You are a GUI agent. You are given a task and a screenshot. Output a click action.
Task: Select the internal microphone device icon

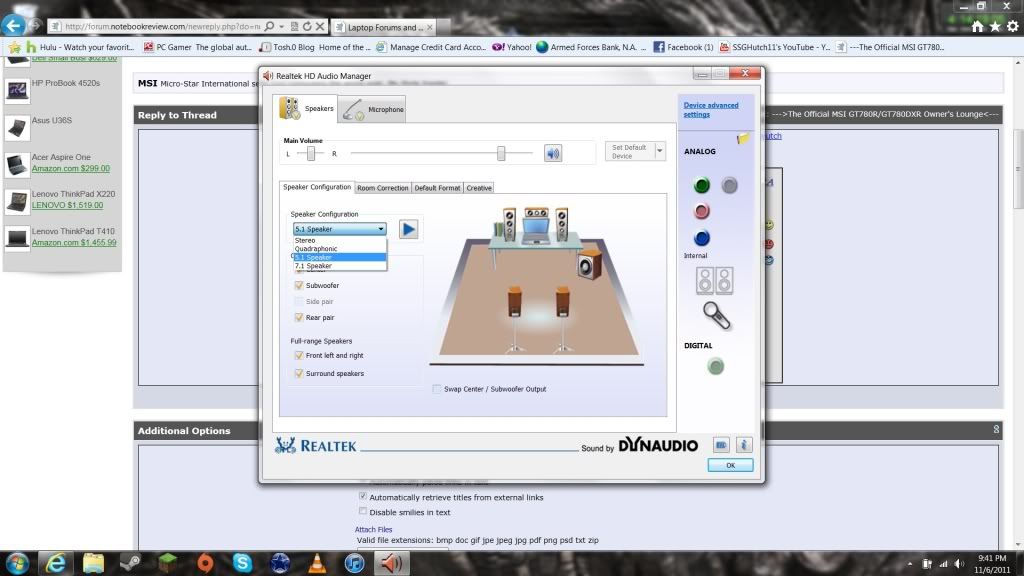[716, 316]
